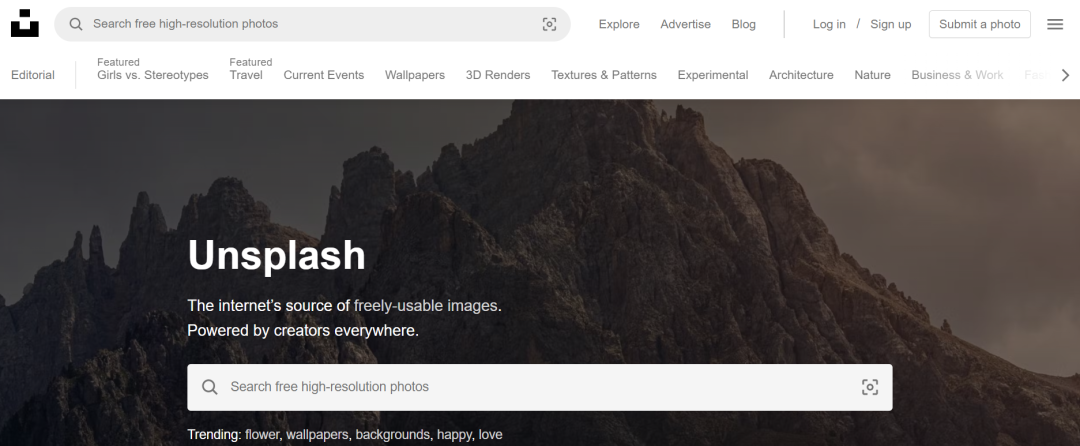Screen dimensions: 1080x446
Task: Click the 'Powered by creators everywhere.' text
Action: pos(302,330)
